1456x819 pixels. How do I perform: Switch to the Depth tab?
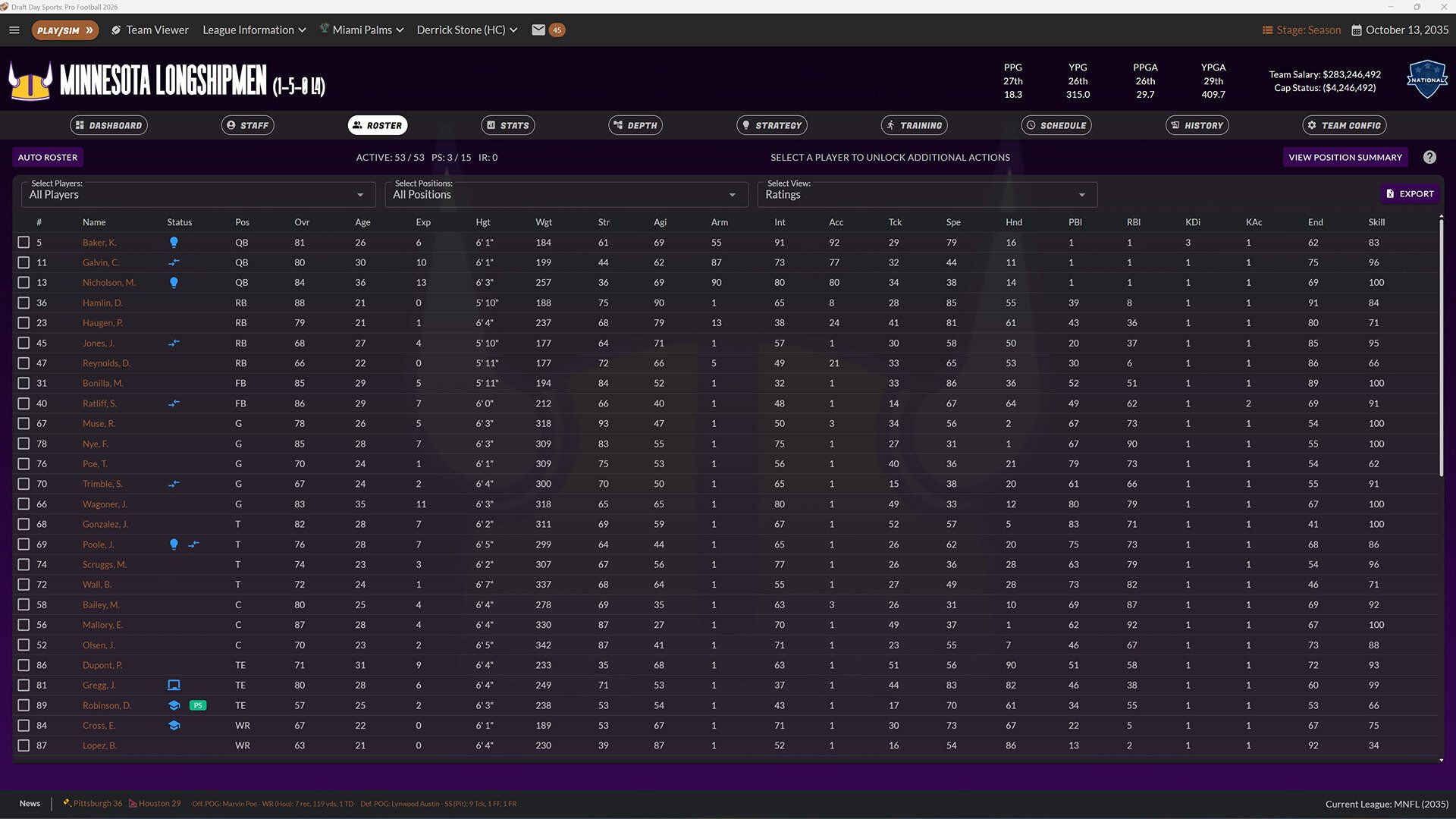coord(635,125)
